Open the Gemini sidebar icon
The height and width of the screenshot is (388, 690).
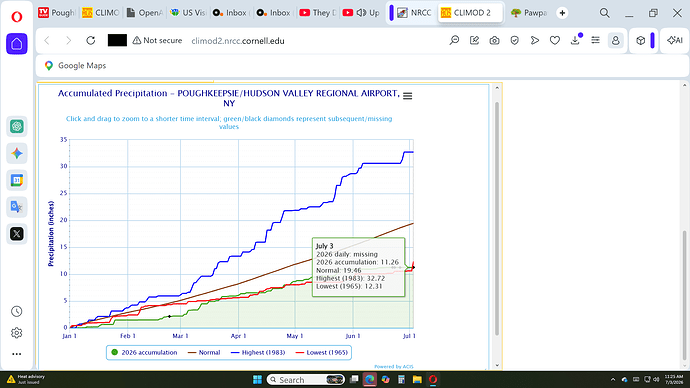click(17, 154)
